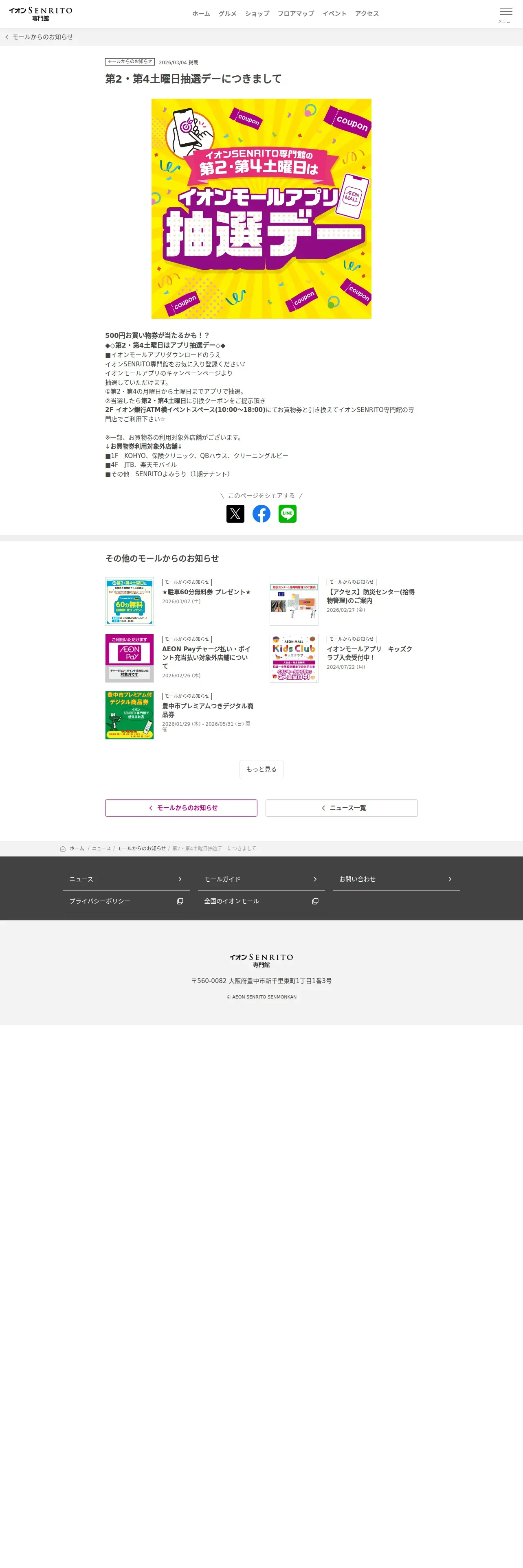Open the キッズクラブ入会受付中 article

[369, 653]
